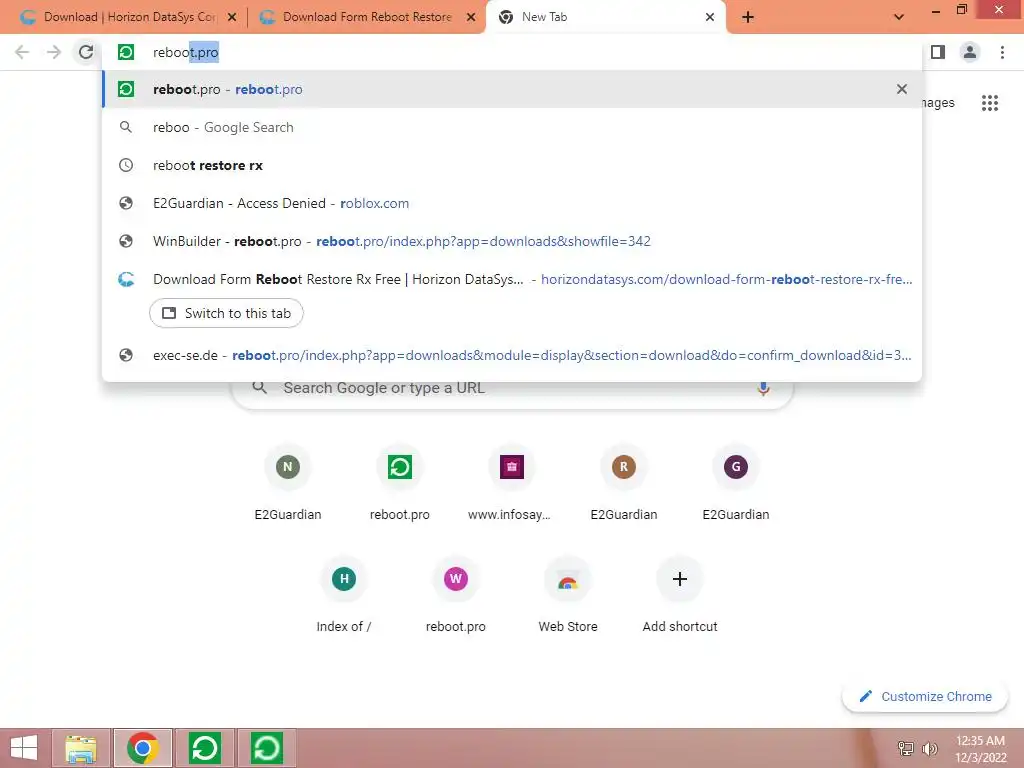Select the E2Guardian - Access Denied suggestion

tap(512, 203)
